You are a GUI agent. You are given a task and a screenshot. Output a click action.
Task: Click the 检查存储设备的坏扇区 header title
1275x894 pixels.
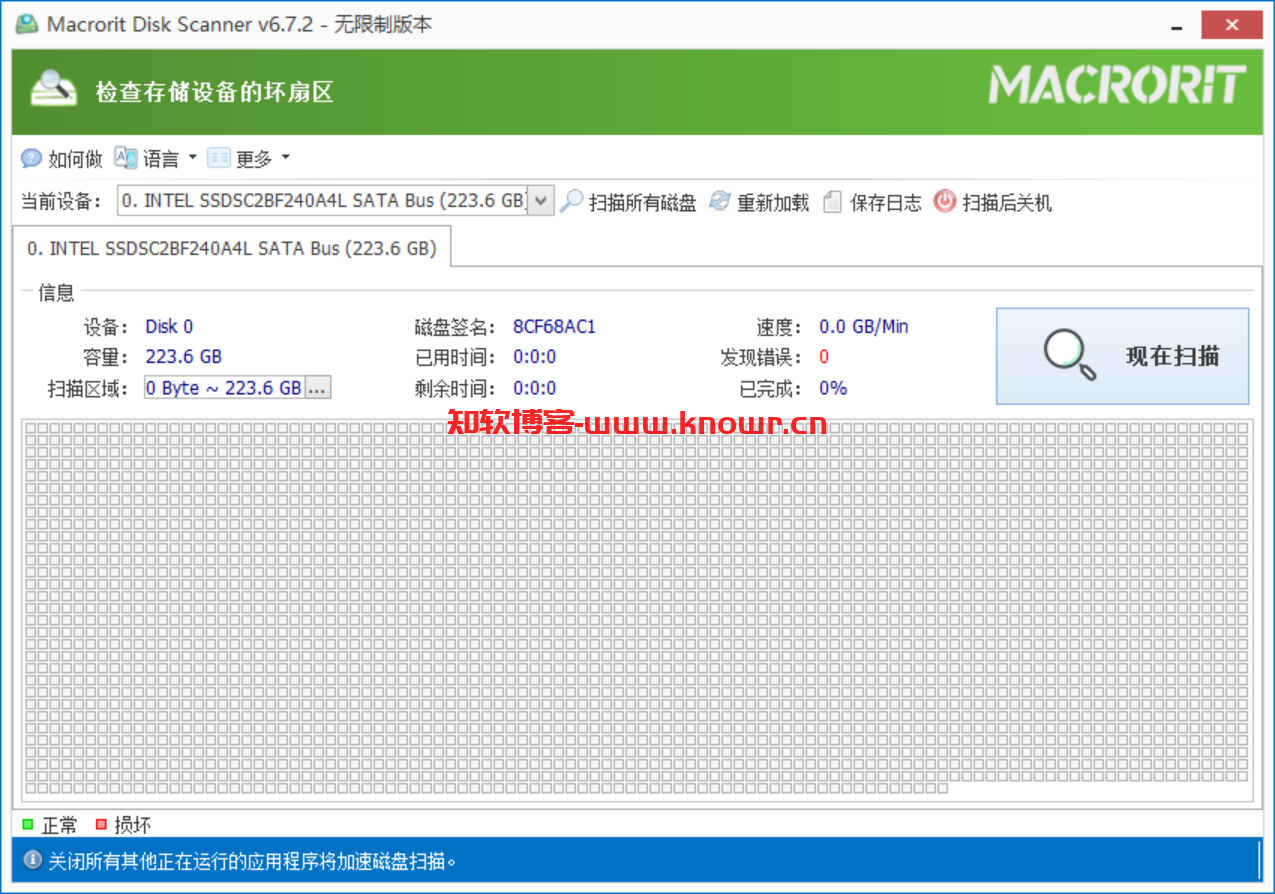(214, 92)
